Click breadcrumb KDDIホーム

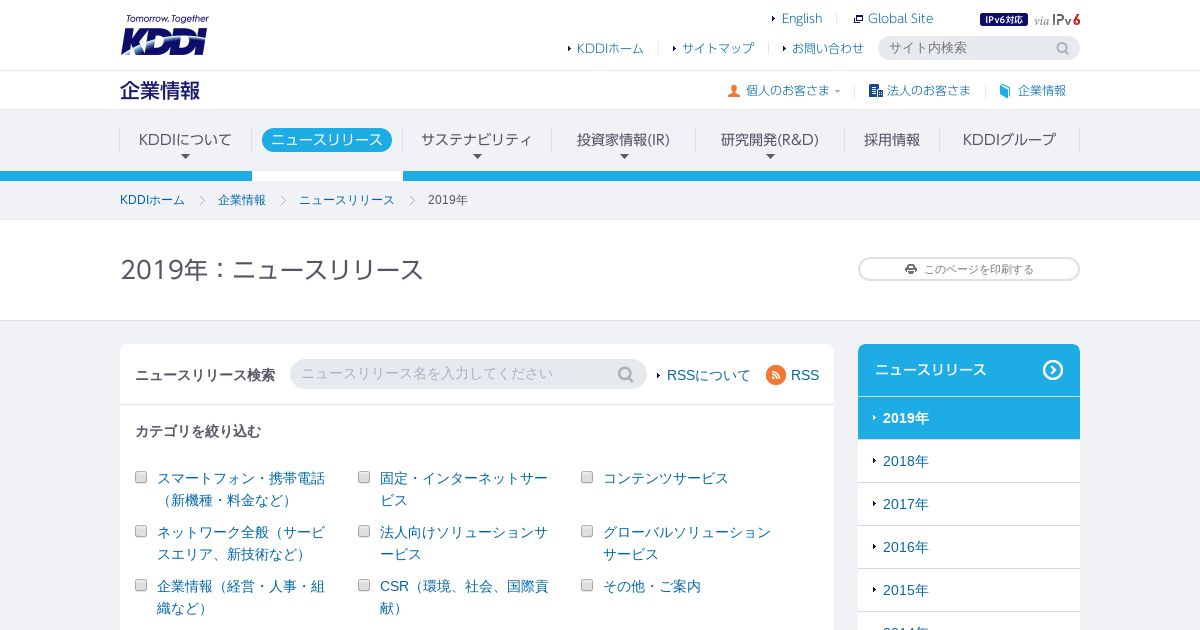[x=152, y=200]
